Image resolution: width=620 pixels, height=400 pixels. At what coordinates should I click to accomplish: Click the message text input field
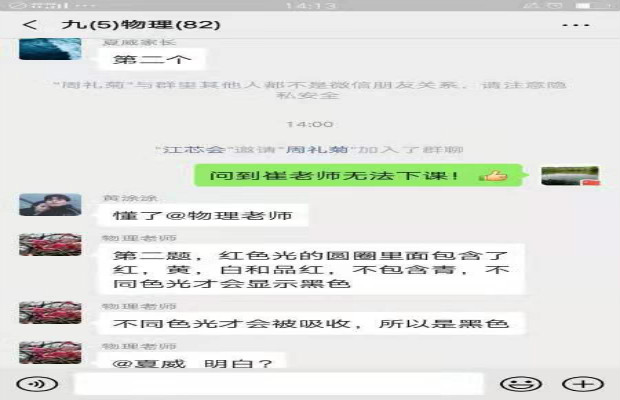point(278,383)
